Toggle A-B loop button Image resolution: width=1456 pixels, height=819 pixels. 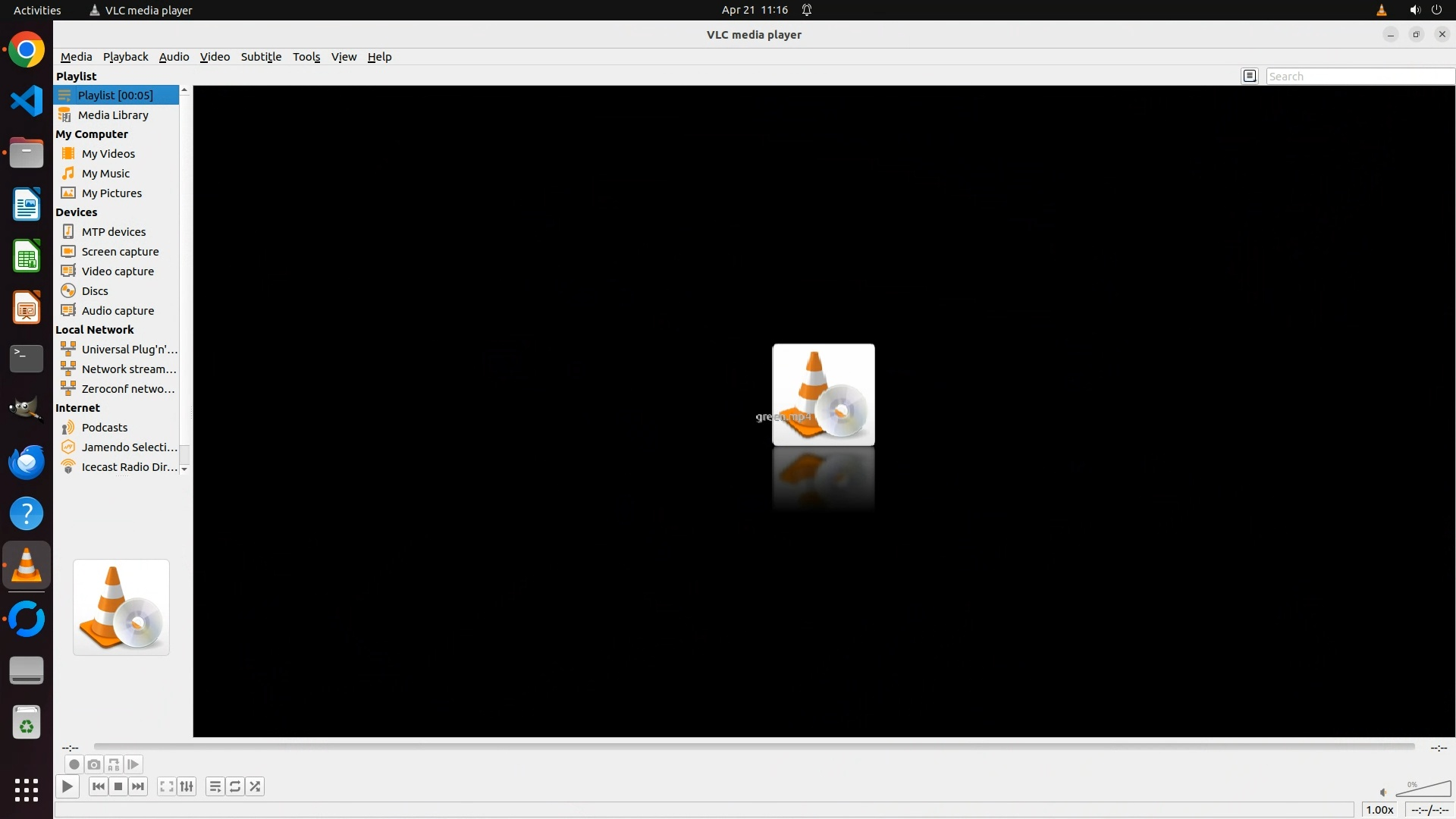point(114,764)
